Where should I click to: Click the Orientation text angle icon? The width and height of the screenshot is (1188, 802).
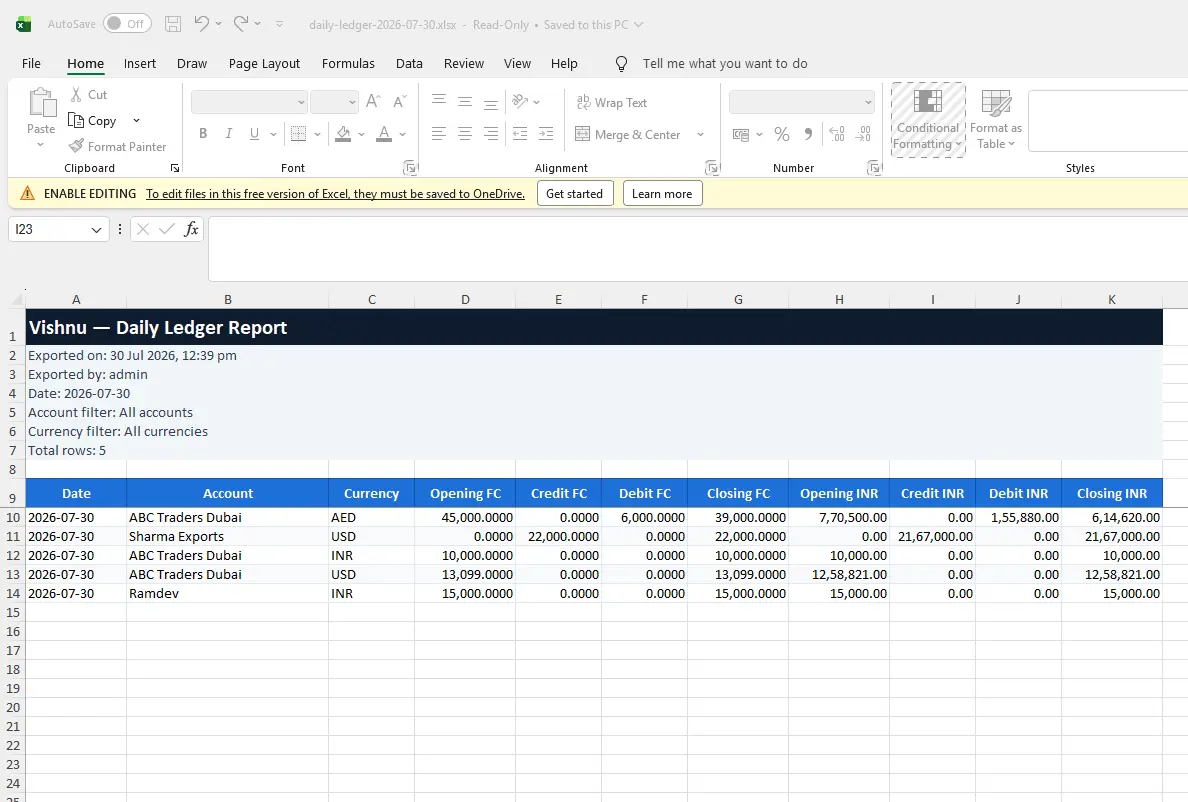tap(520, 101)
